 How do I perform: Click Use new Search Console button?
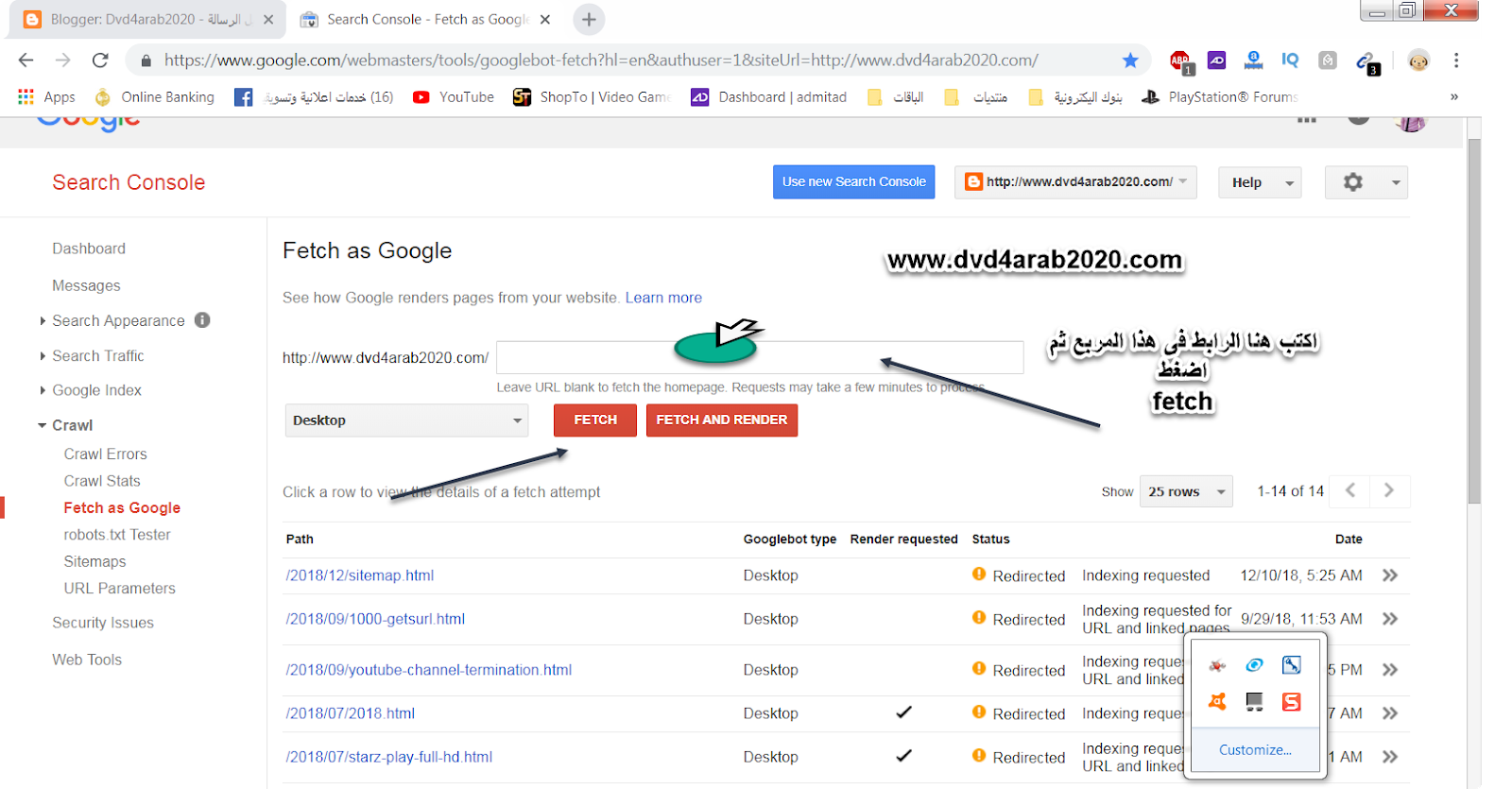coord(853,182)
